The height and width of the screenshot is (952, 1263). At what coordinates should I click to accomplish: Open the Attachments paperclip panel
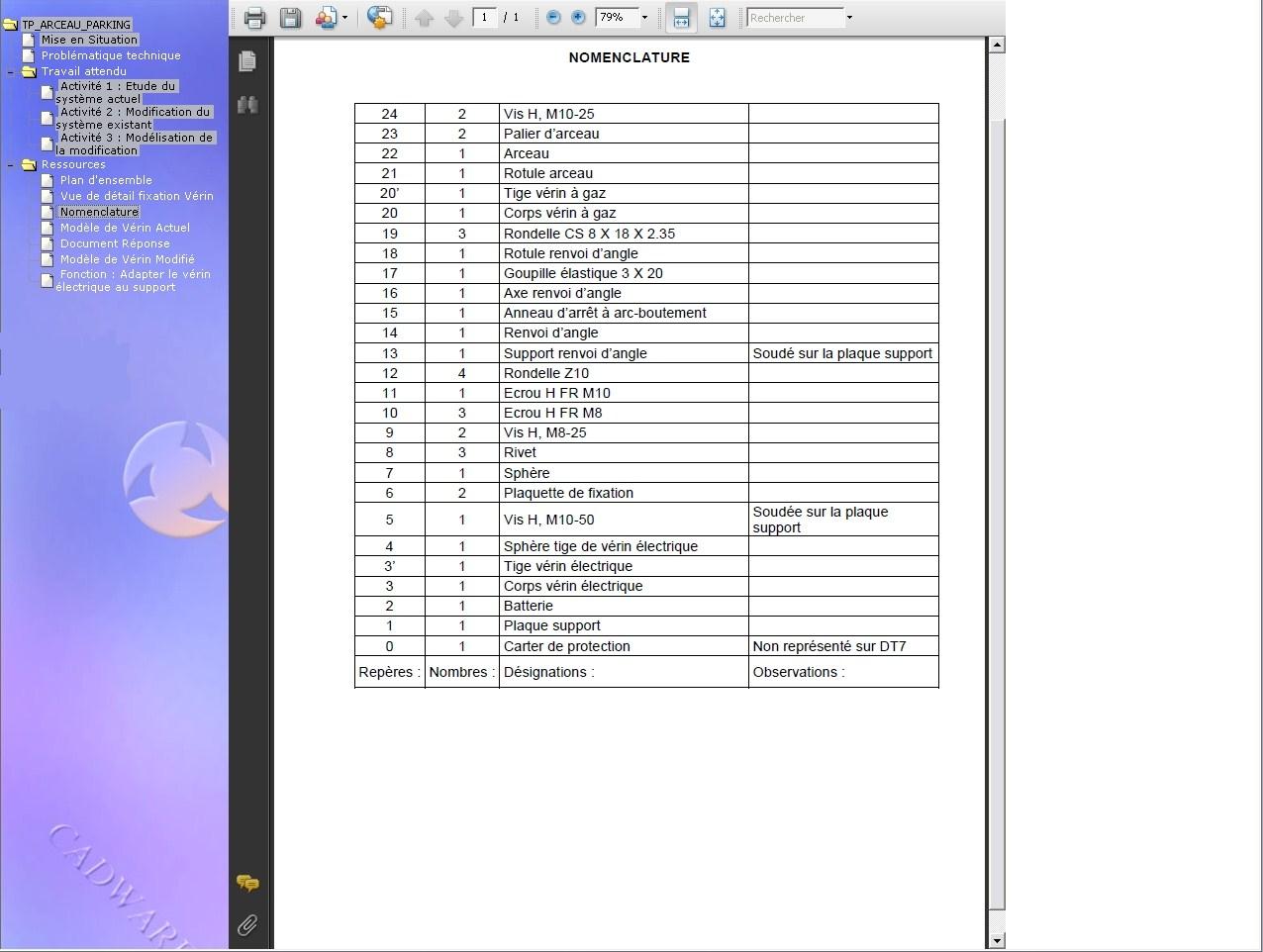247,925
